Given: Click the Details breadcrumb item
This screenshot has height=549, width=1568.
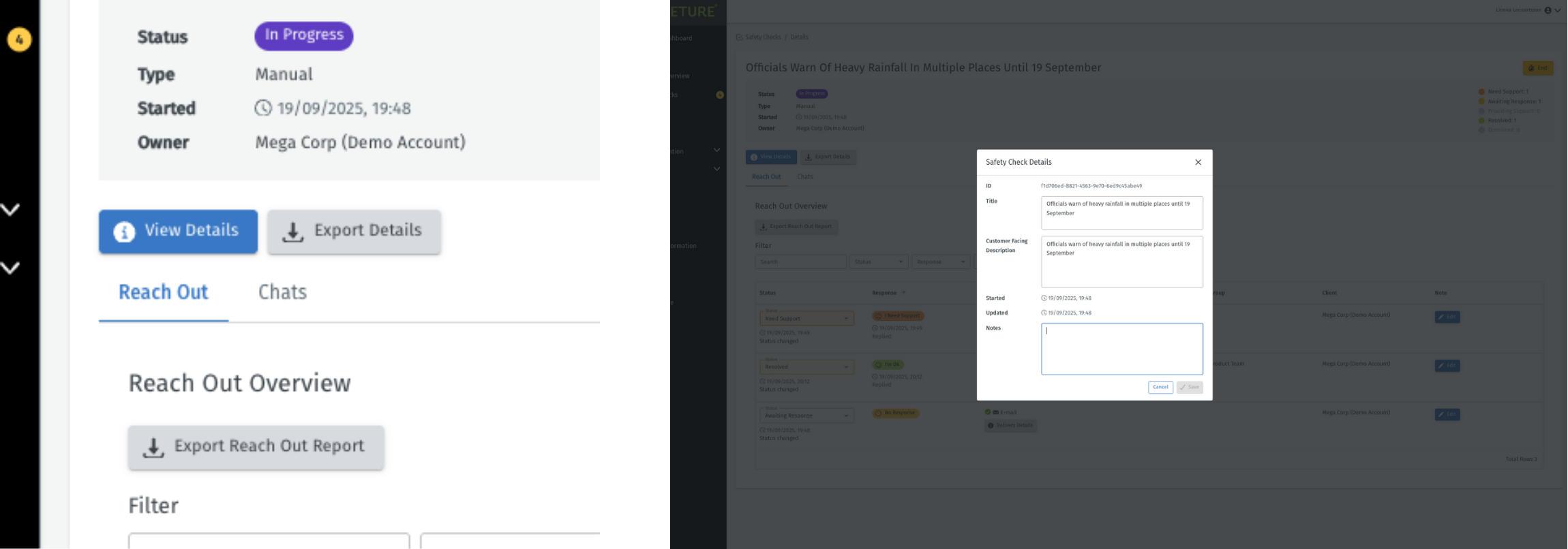Looking at the screenshot, I should [799, 37].
